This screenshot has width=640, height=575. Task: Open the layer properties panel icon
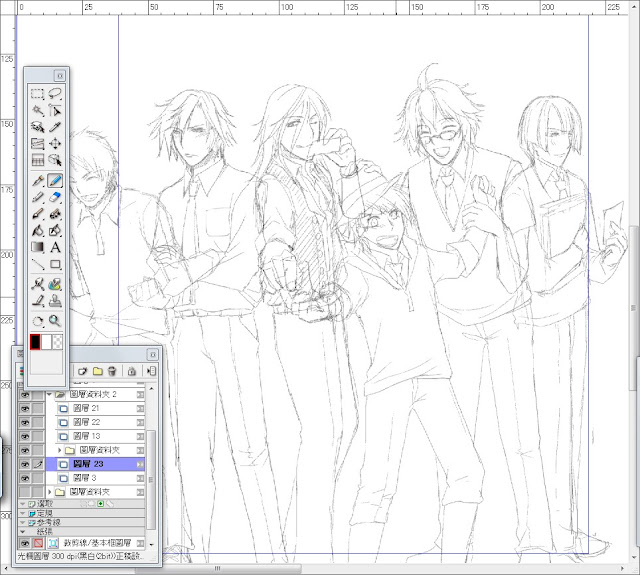pos(151,371)
